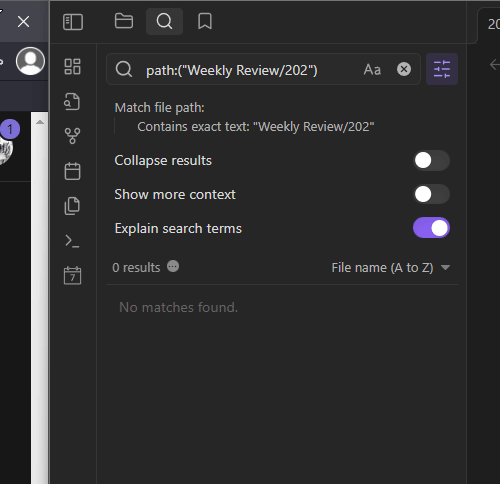Open command palette terminal icon
Screen dimensions: 500x484
(x=72, y=241)
